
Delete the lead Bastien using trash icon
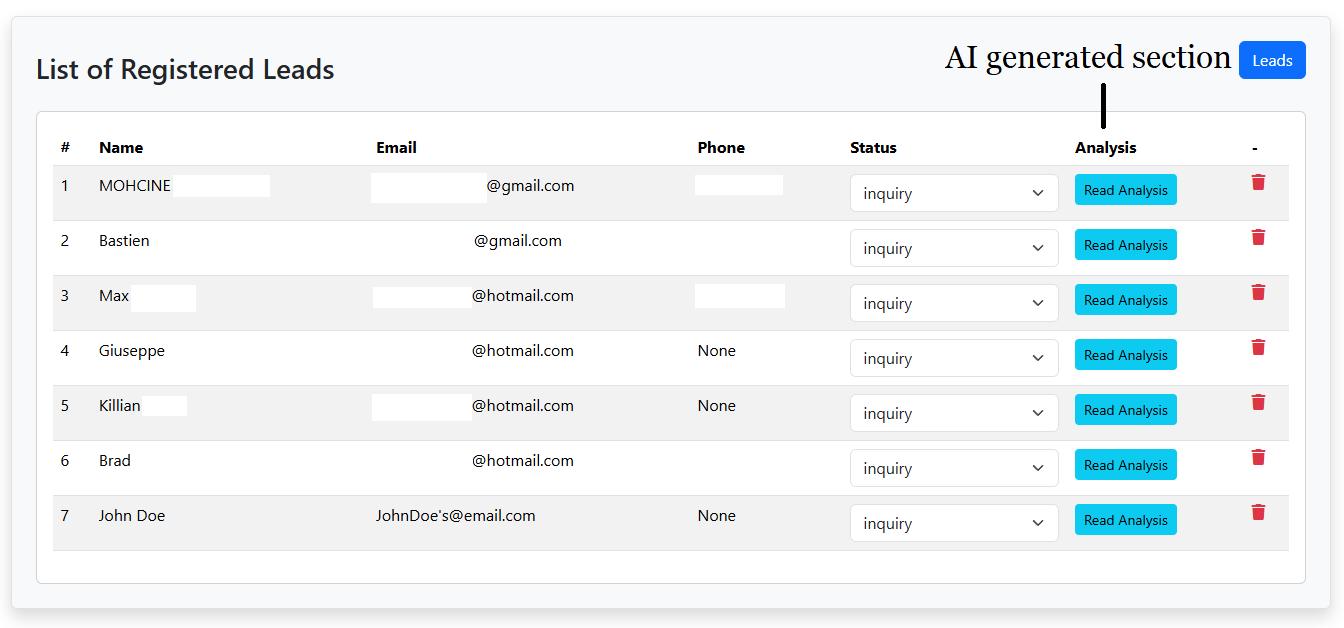1258,238
